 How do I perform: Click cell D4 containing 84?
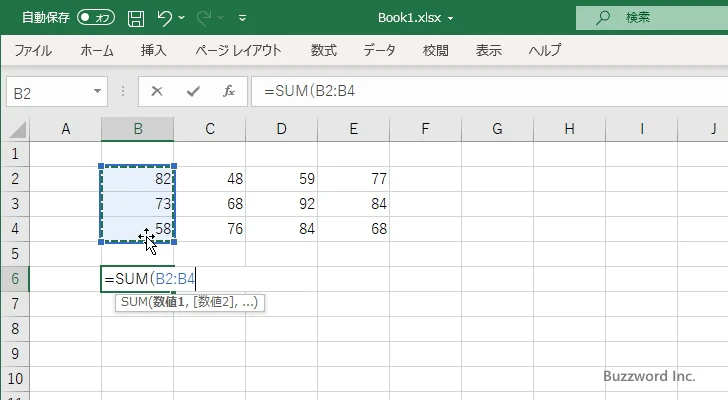pos(282,229)
